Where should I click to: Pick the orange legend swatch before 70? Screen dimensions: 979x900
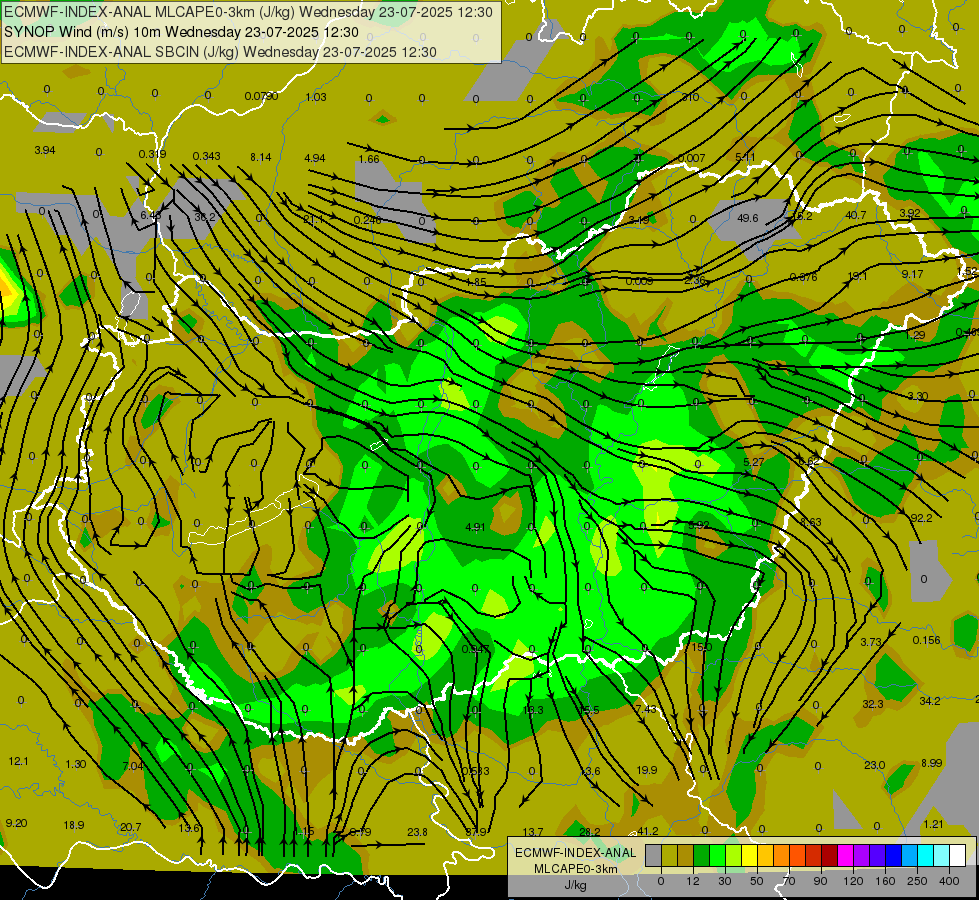click(x=782, y=855)
